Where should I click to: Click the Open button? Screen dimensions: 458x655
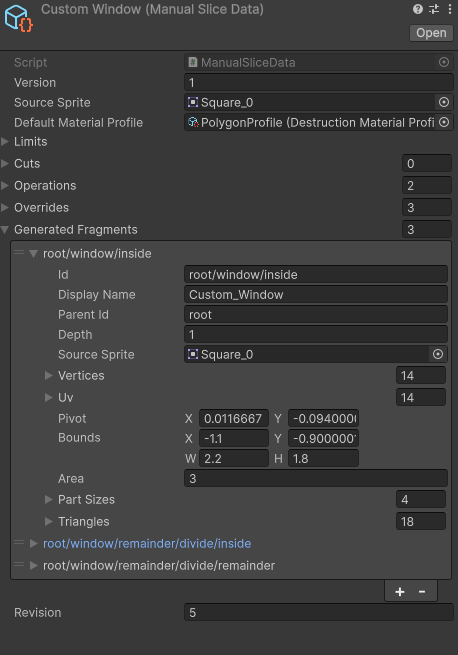[x=431, y=33]
